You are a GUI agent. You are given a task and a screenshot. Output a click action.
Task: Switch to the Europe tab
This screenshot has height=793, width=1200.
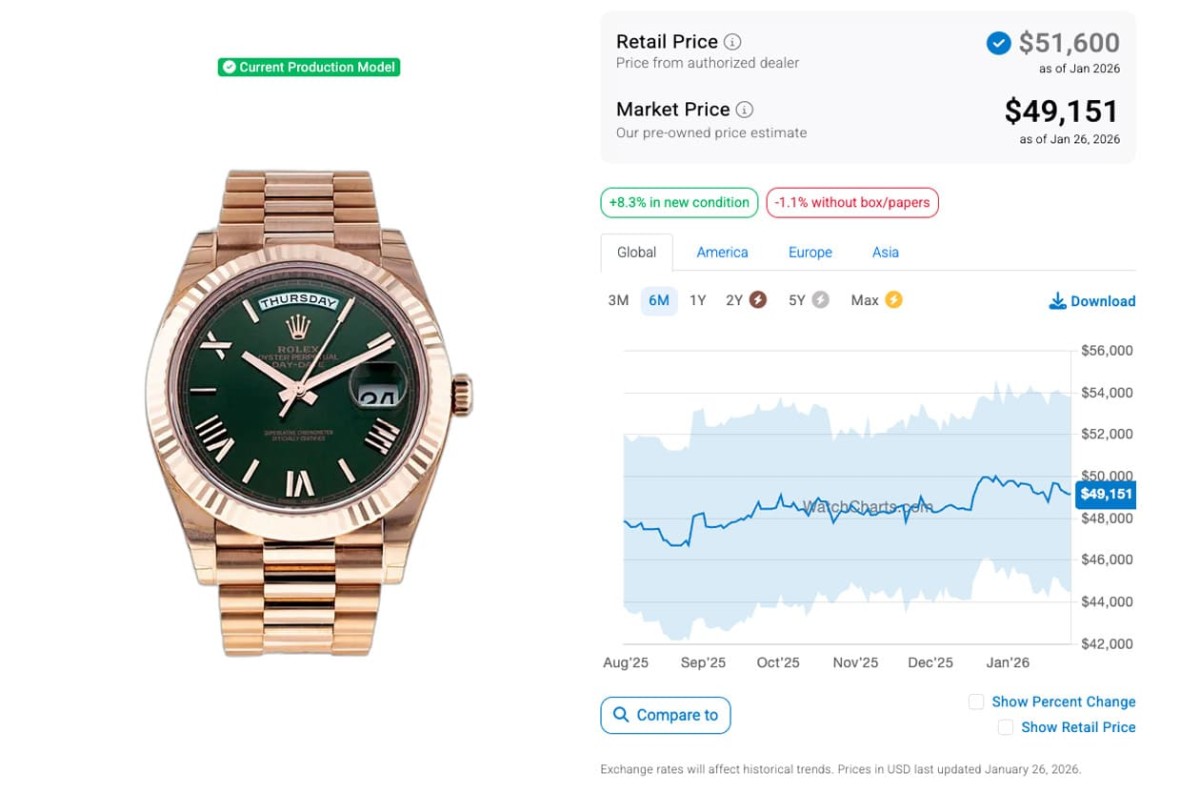pos(810,253)
